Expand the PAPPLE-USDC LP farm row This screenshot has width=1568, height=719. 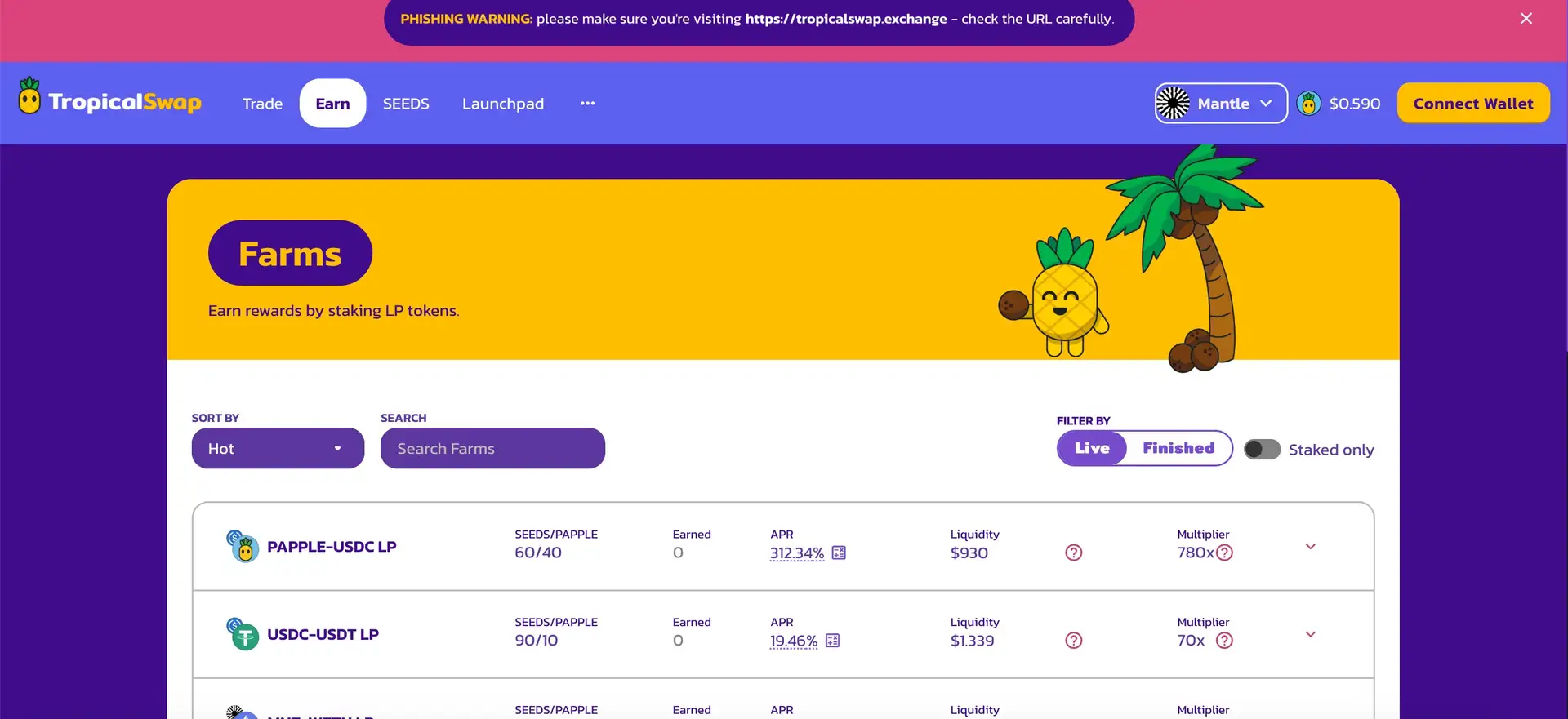coord(1311,547)
